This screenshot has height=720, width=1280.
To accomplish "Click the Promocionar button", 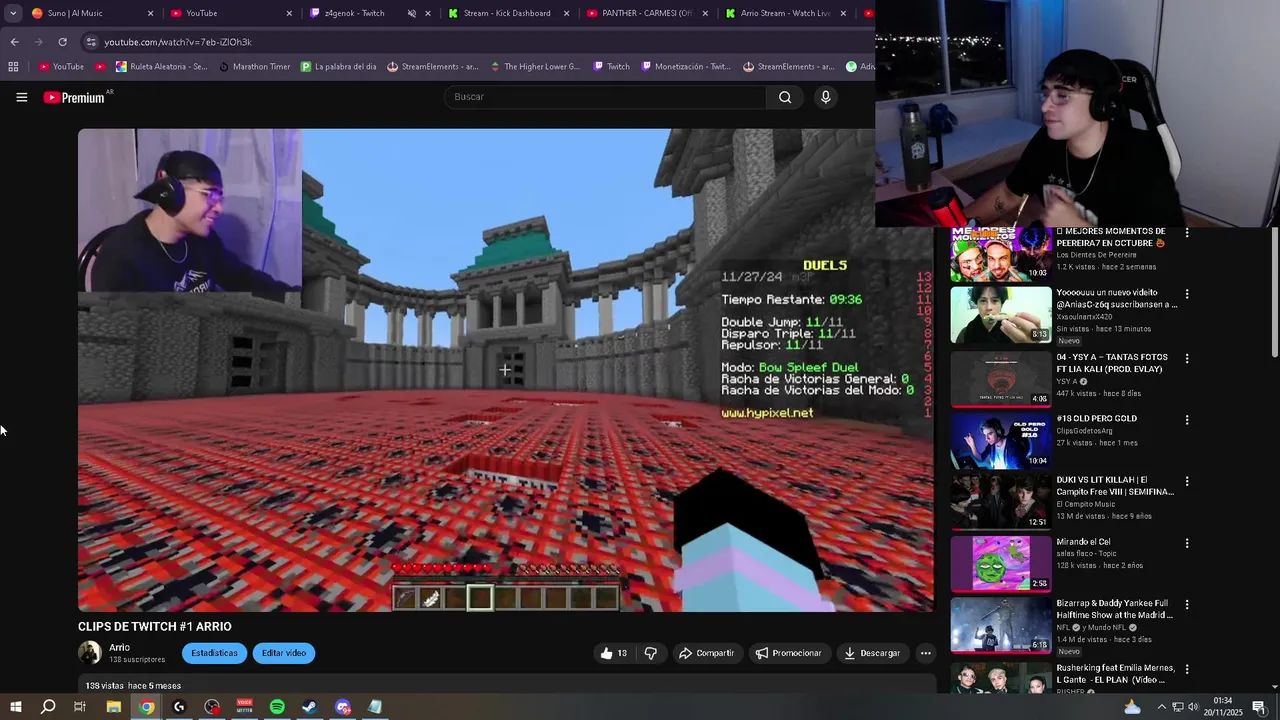I will click(788, 653).
